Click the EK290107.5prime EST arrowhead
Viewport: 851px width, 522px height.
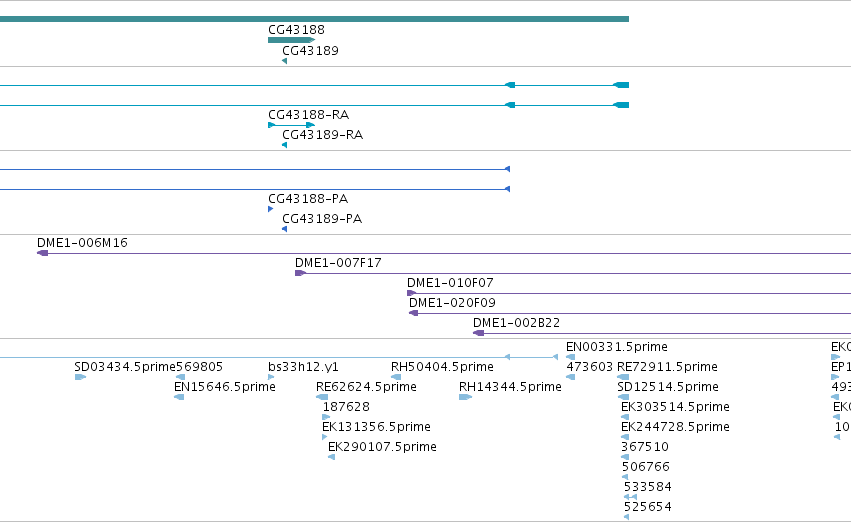(x=332, y=457)
